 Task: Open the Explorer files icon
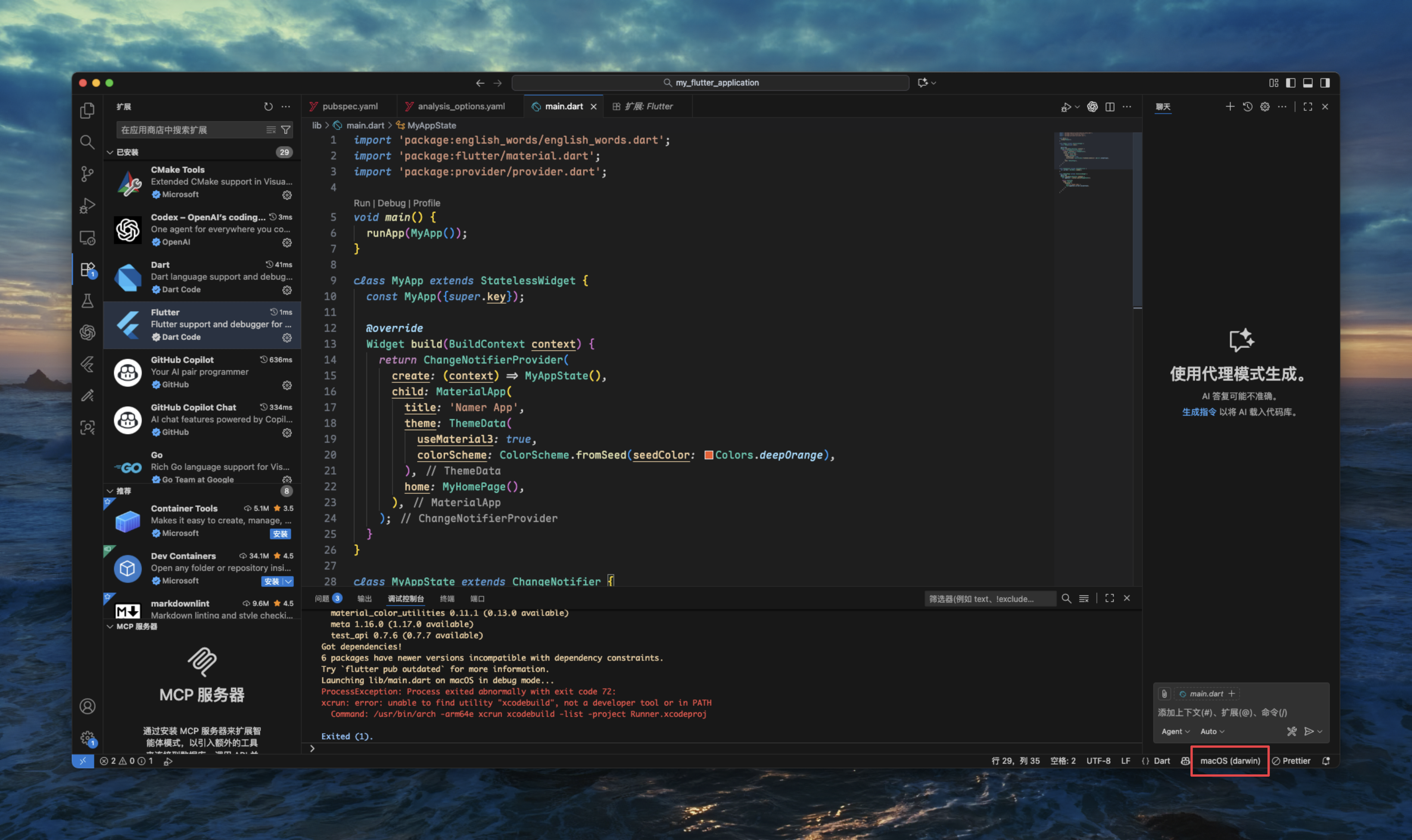[x=87, y=110]
